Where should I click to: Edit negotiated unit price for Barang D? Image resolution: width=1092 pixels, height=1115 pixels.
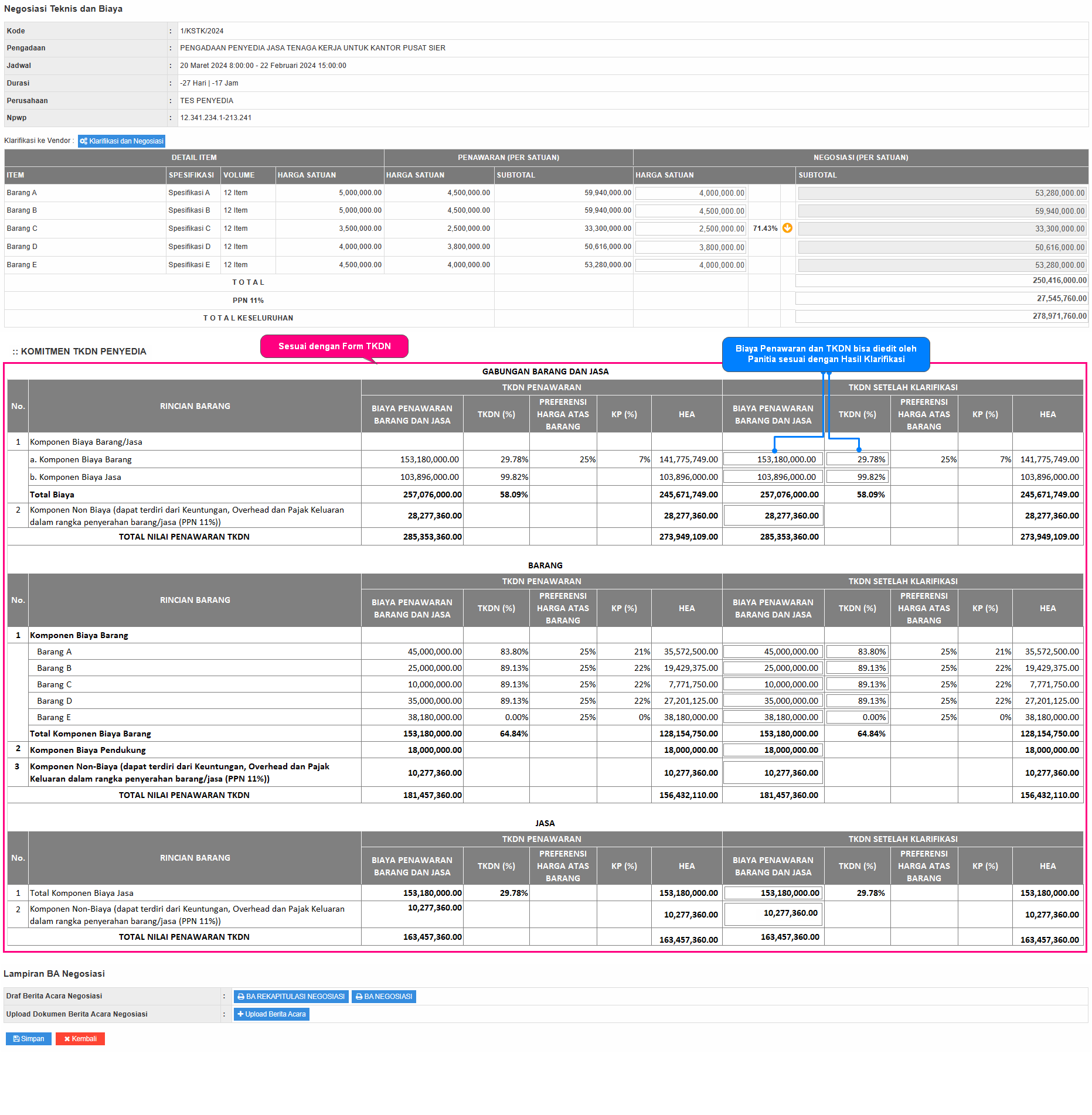click(x=691, y=247)
